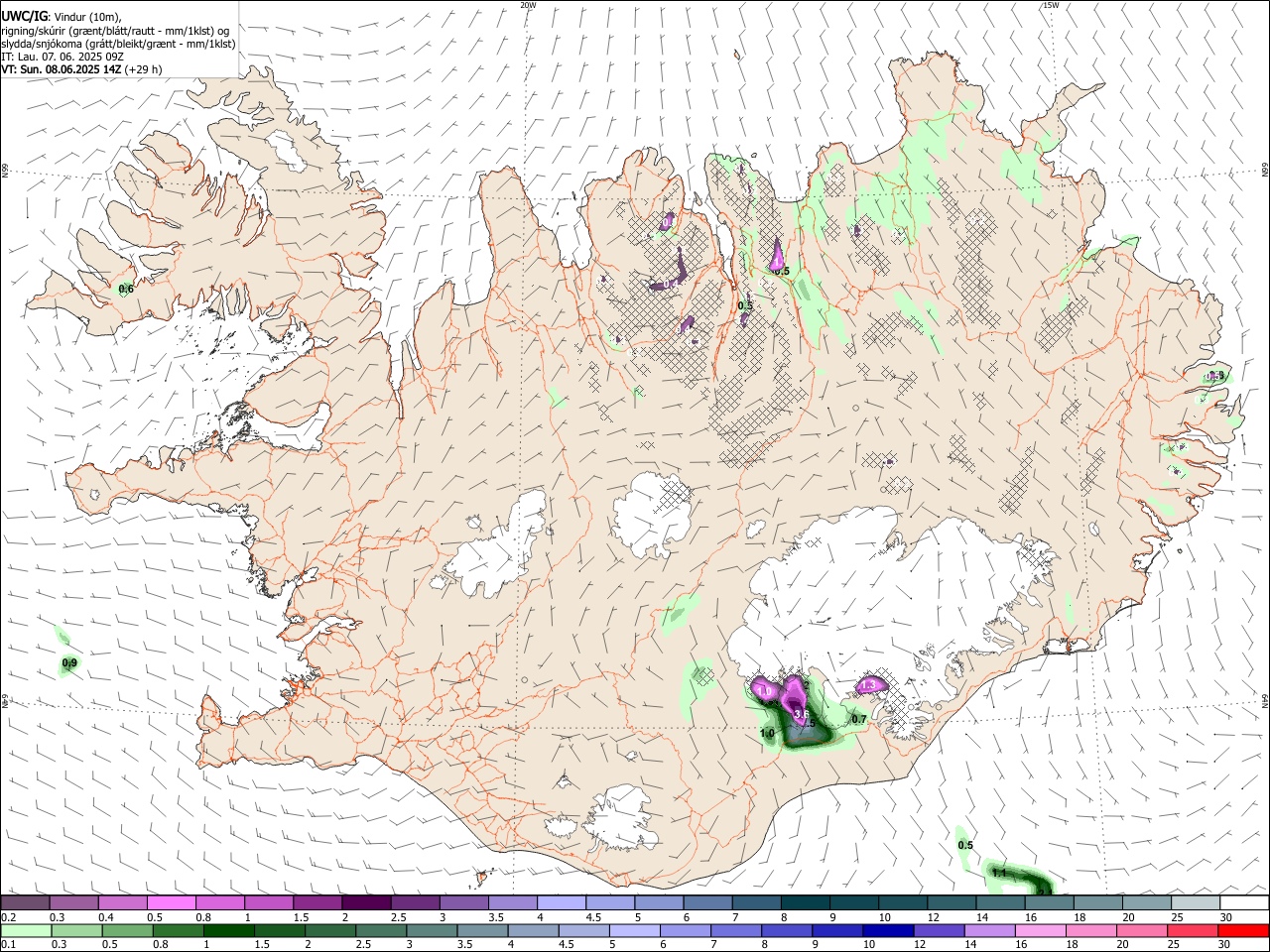Select the '0.9' value offshore to the west
Viewport: 1270px width, 952px height.
[x=69, y=662]
